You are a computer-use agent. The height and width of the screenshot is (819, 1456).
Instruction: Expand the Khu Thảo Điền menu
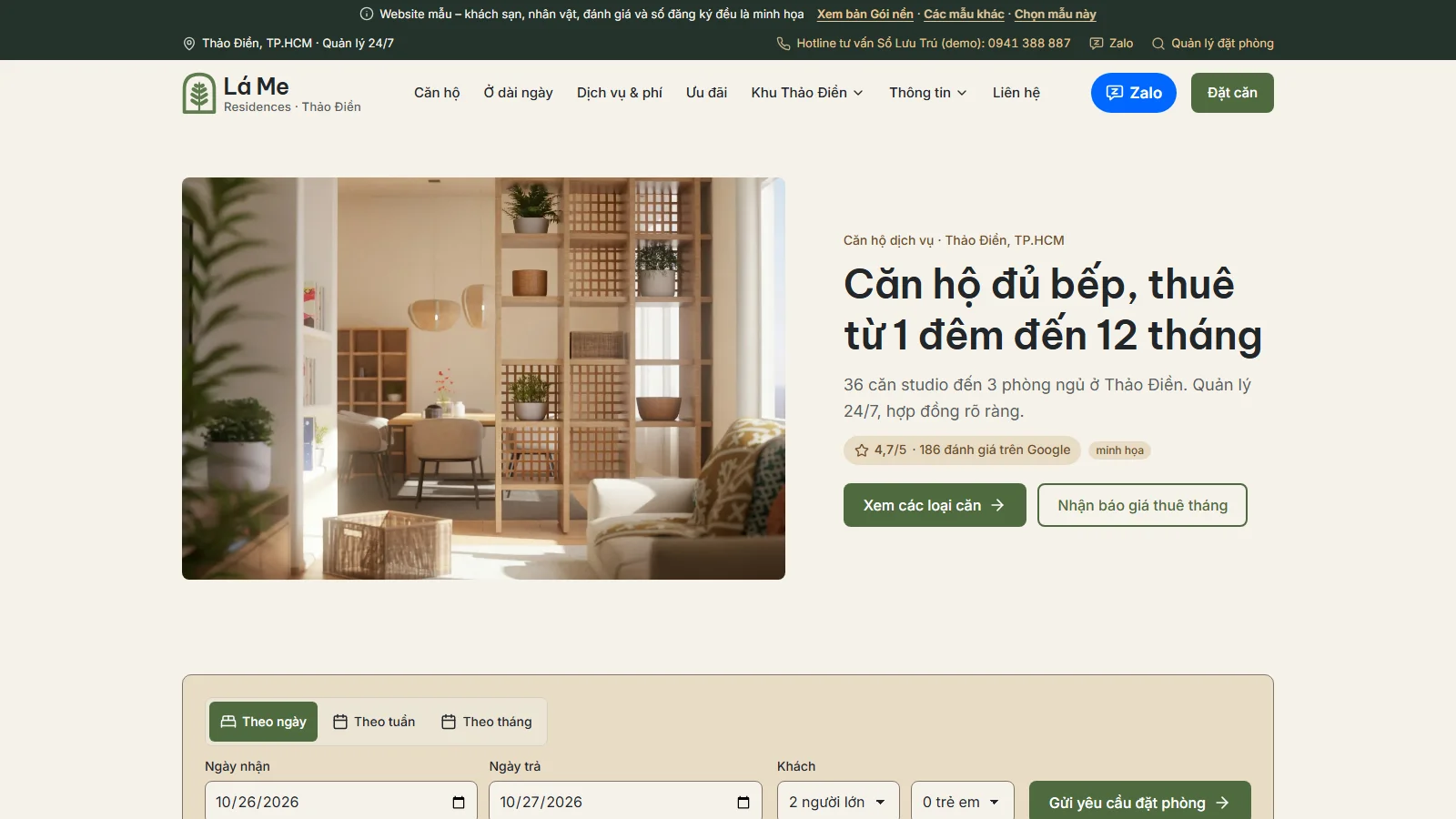coord(807,93)
